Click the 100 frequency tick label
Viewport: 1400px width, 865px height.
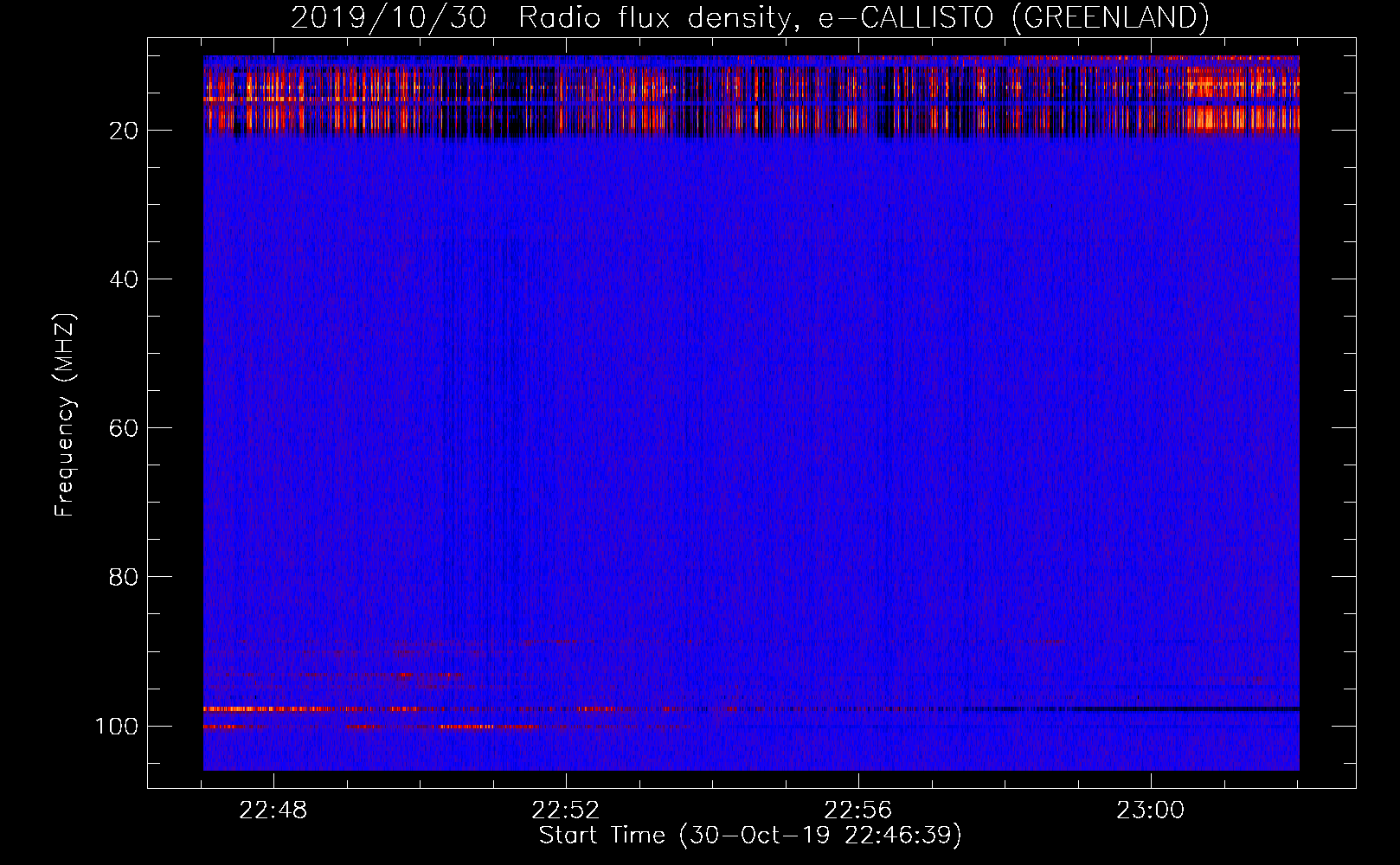116,726
